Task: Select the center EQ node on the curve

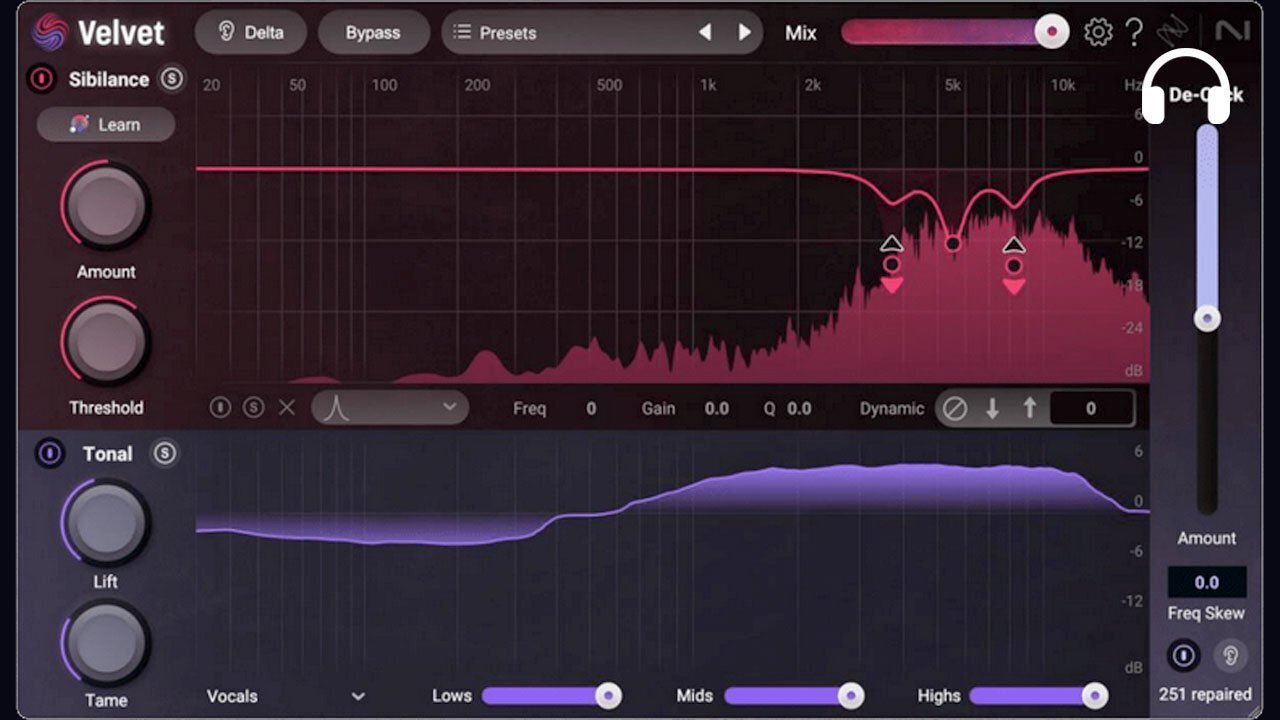Action: 953,243
